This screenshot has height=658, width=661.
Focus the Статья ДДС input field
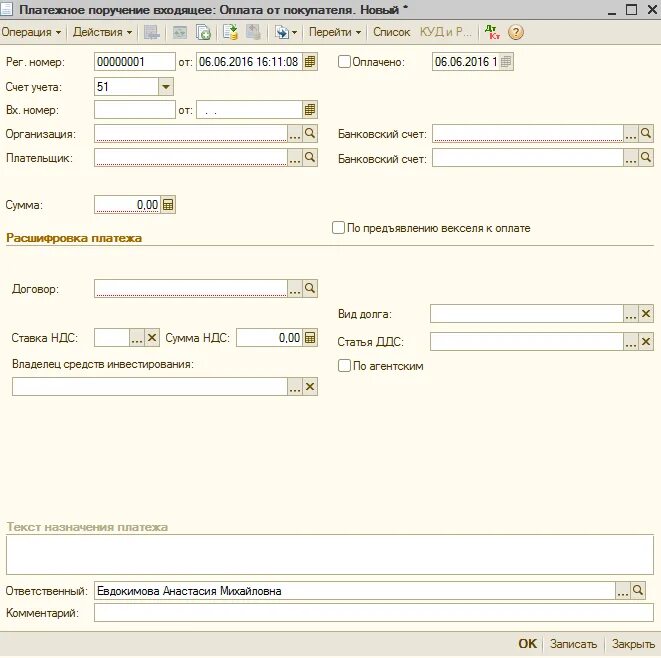click(527, 342)
